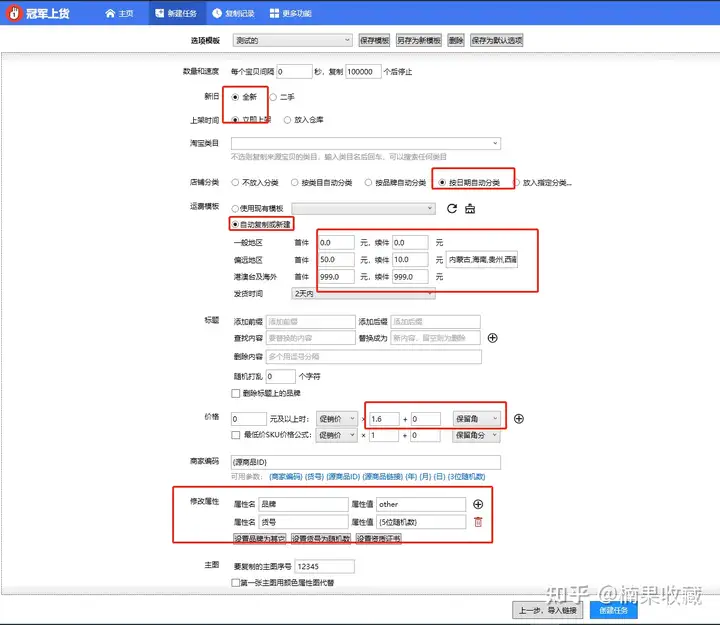720x625 pixels.
Task: Open the 新建任务 tab
Action: point(176,13)
